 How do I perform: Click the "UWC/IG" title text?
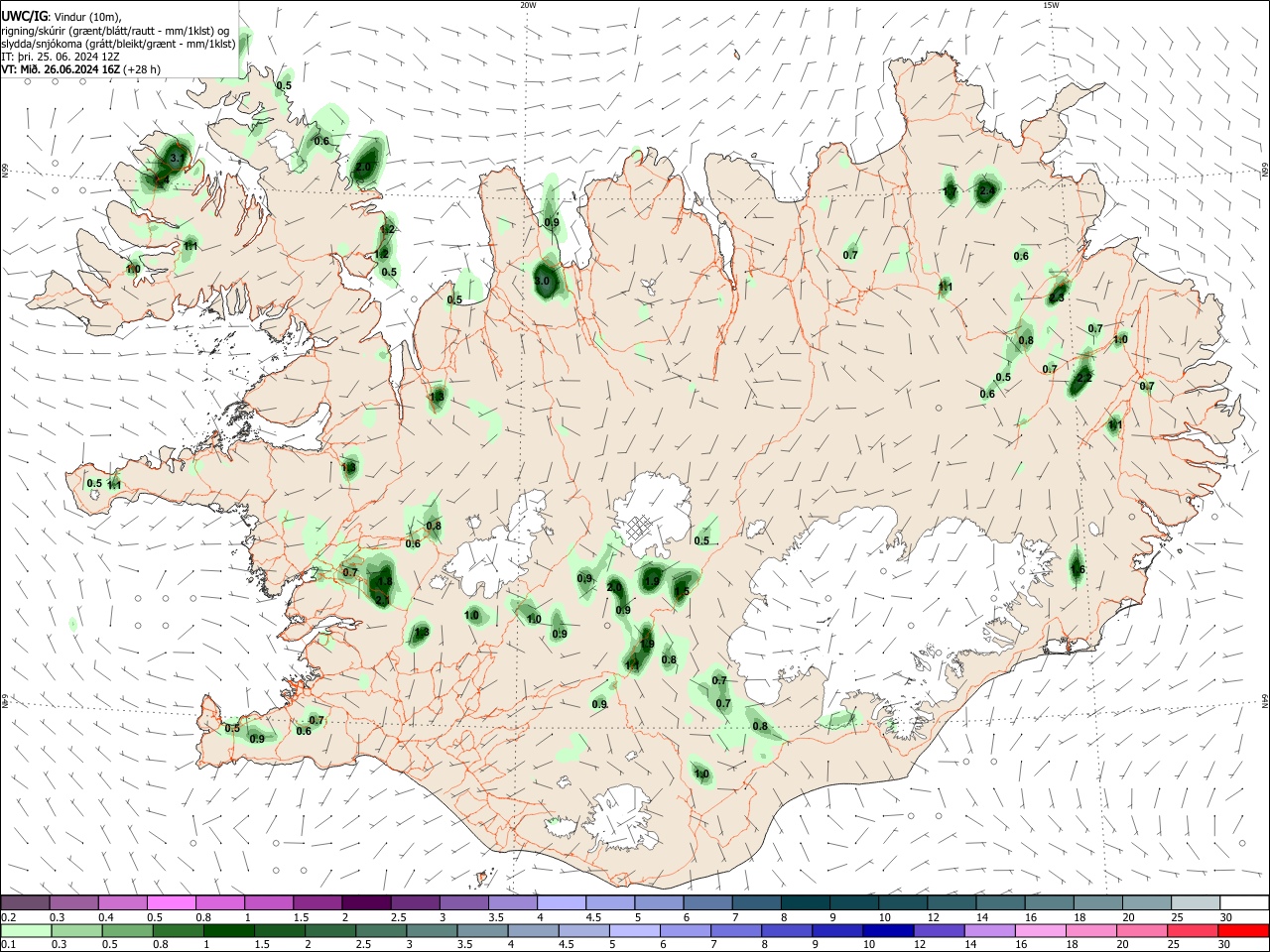point(25,16)
